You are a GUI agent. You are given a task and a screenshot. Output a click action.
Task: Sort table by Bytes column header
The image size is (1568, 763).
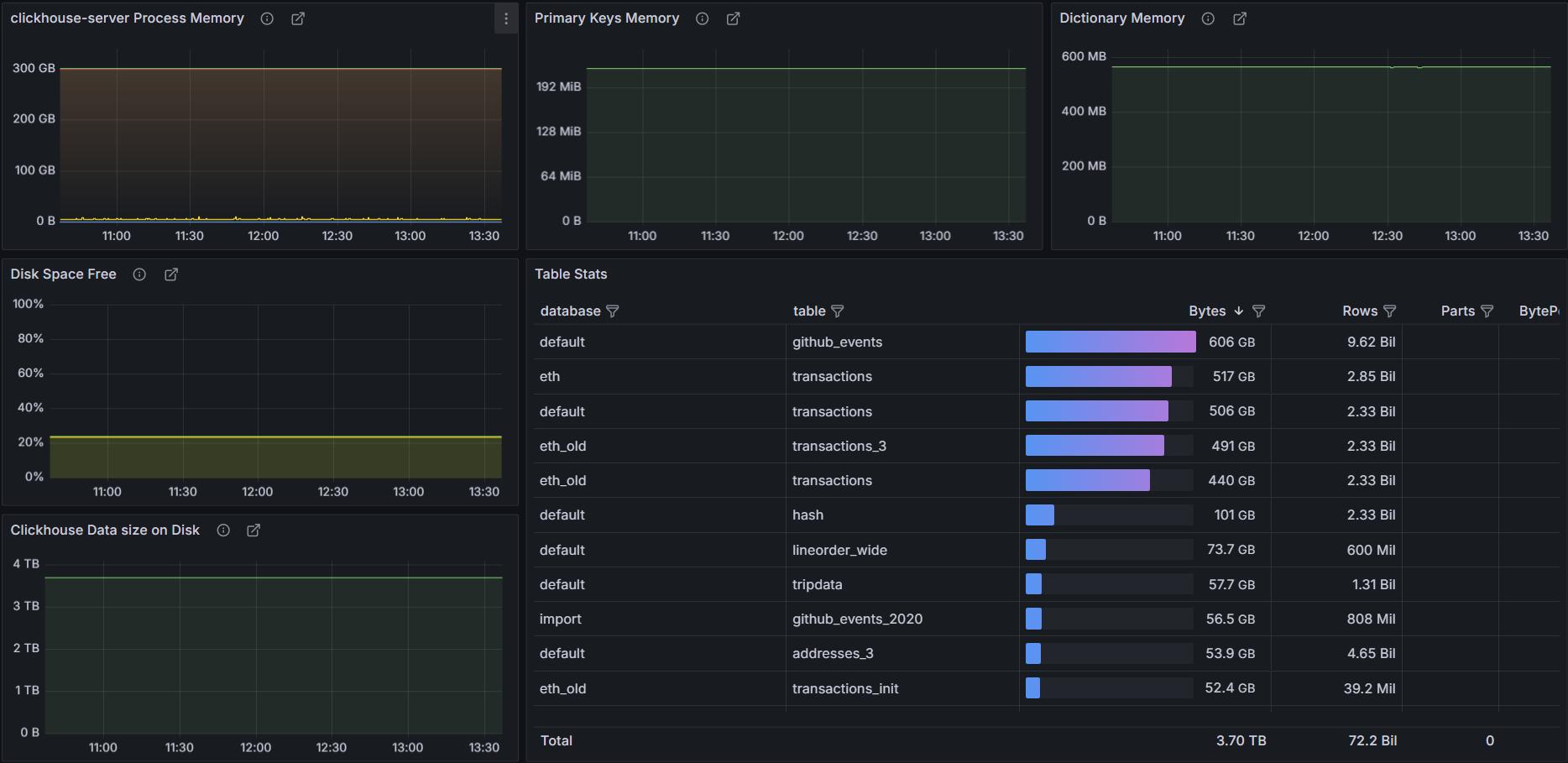pyautogui.click(x=1207, y=311)
